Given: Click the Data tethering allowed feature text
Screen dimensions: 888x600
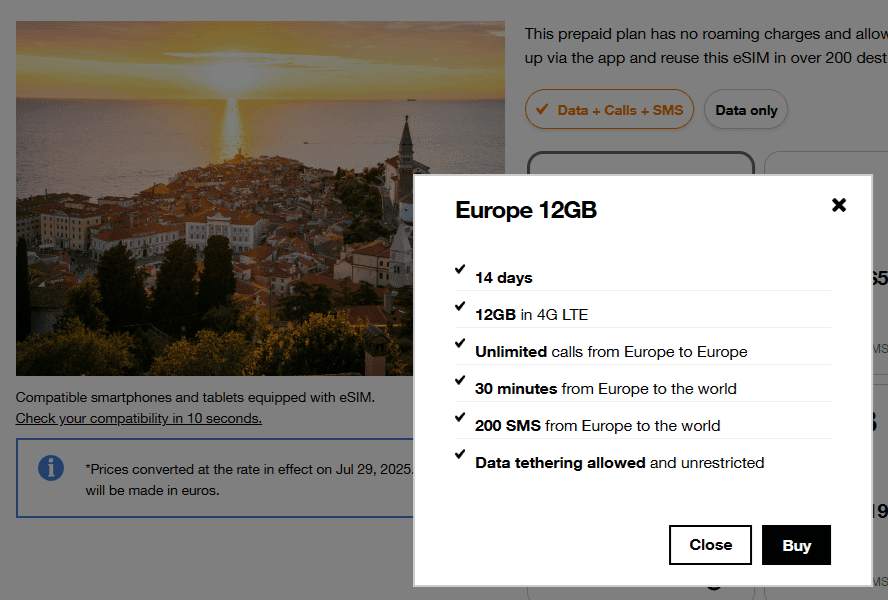Looking at the screenshot, I should pos(619,463).
